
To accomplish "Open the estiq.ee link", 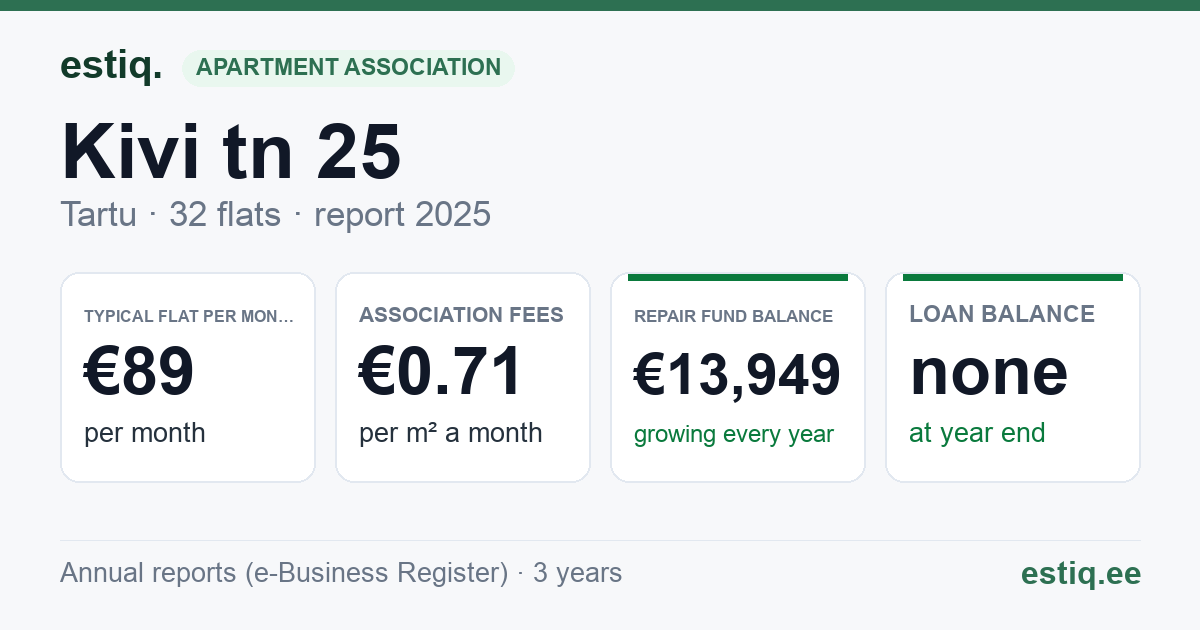I will (x=1081, y=573).
